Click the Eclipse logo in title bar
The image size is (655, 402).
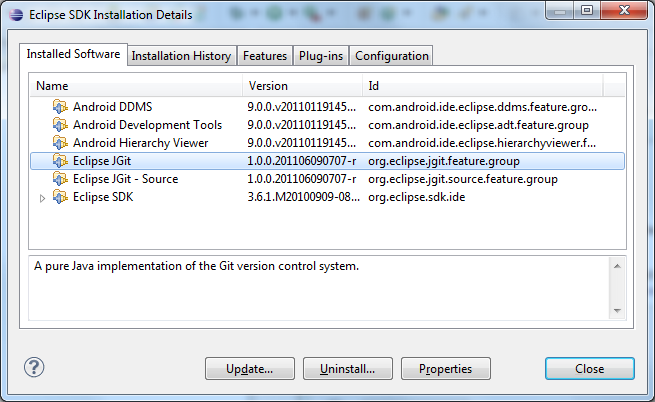(x=16, y=15)
